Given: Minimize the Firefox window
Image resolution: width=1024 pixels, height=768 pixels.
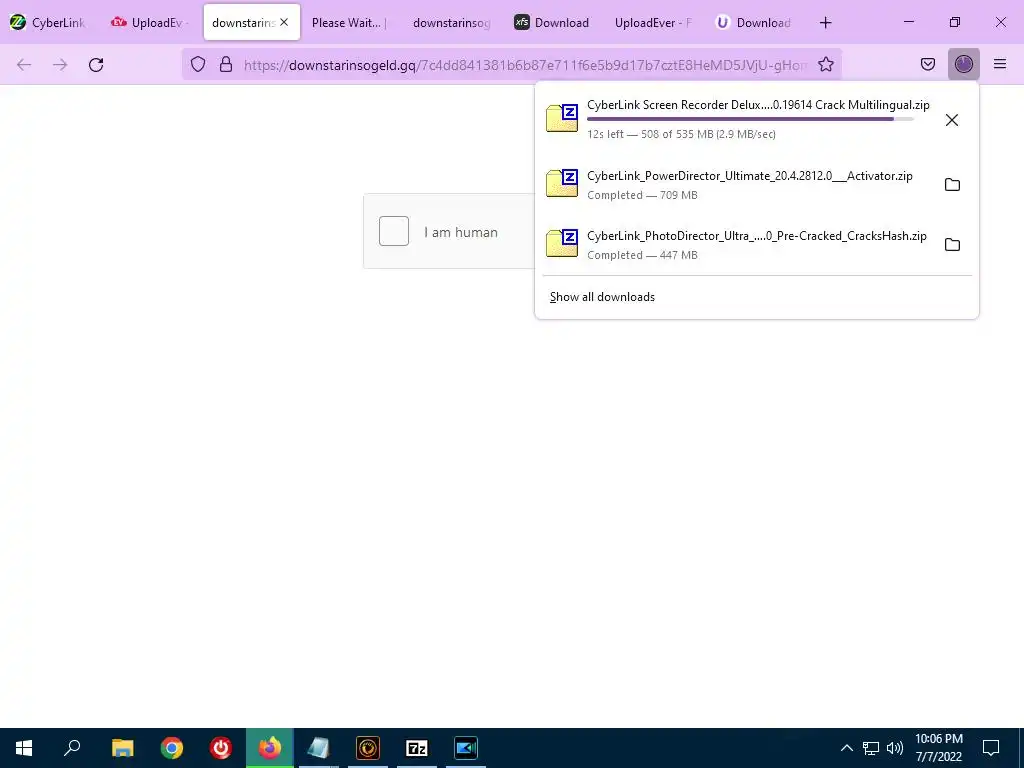Looking at the screenshot, I should click(908, 22).
